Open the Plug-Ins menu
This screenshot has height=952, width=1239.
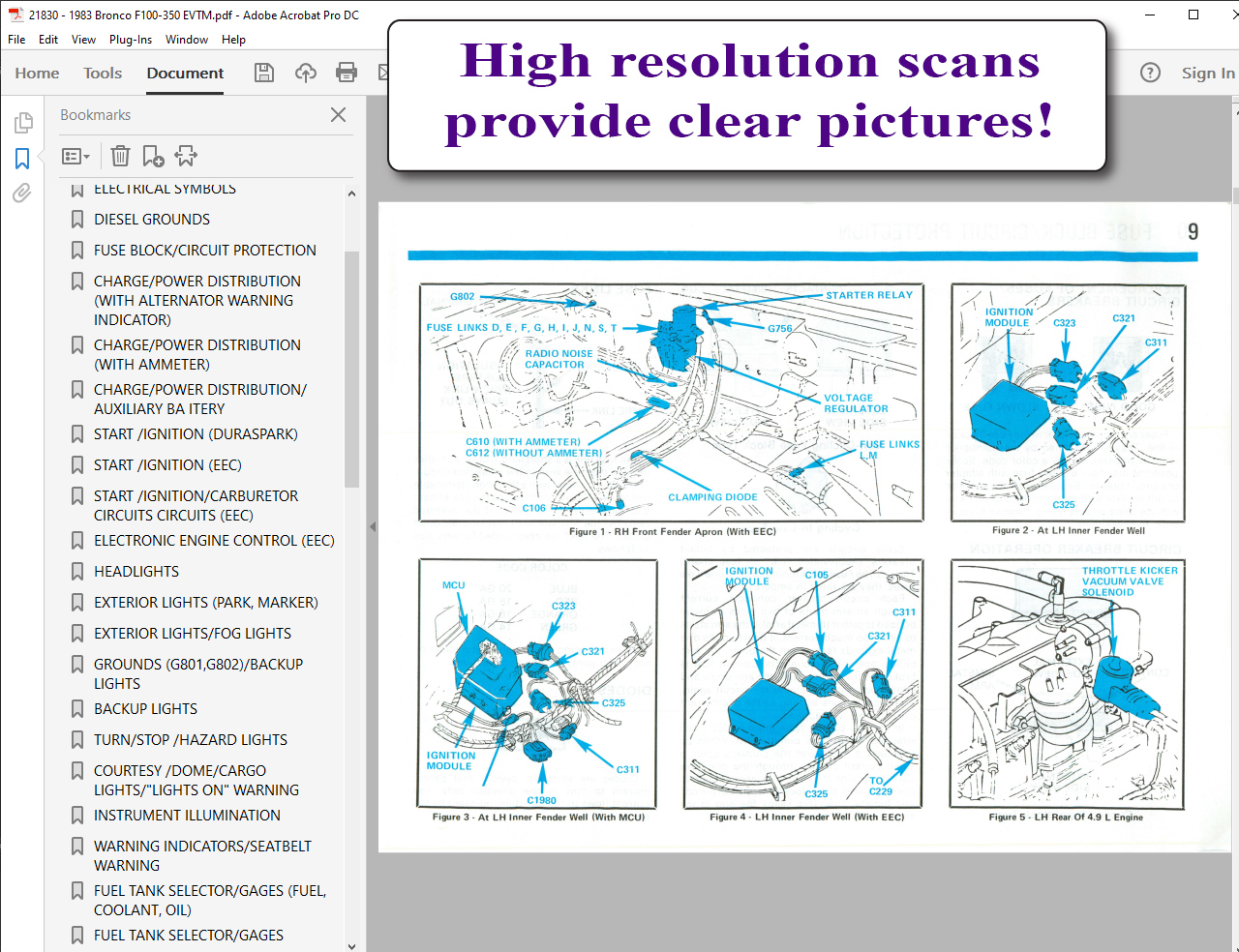[x=131, y=40]
